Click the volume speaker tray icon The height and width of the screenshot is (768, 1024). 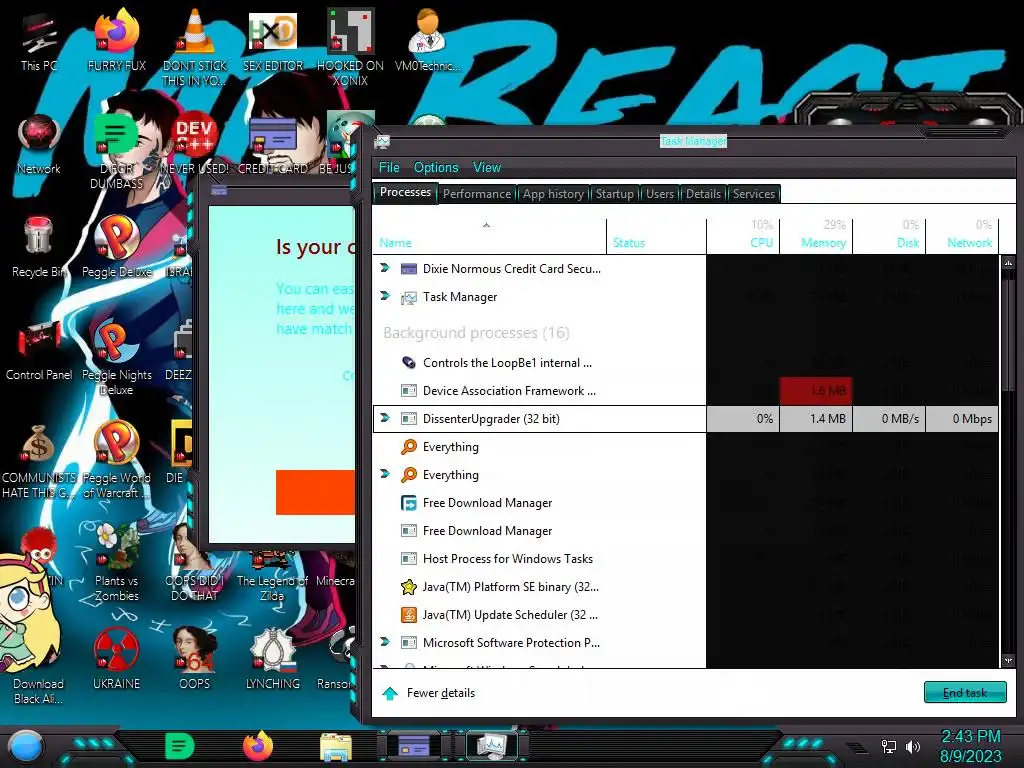click(912, 746)
